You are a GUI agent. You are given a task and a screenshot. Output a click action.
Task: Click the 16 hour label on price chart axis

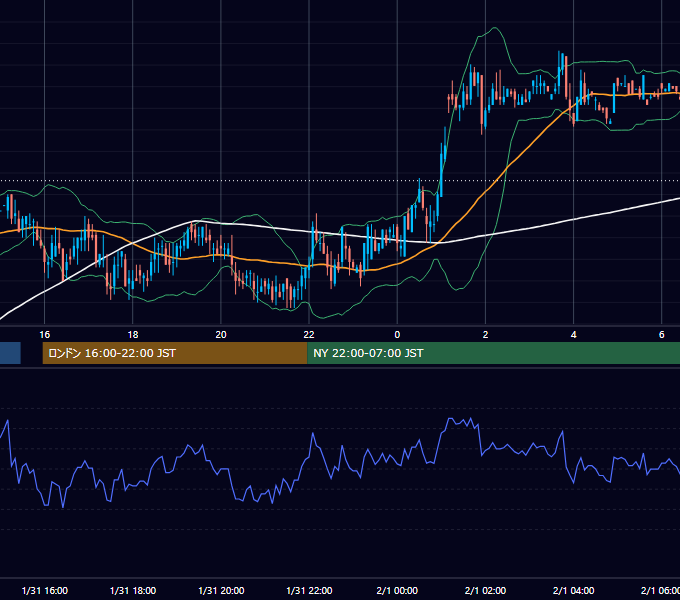[45, 335]
